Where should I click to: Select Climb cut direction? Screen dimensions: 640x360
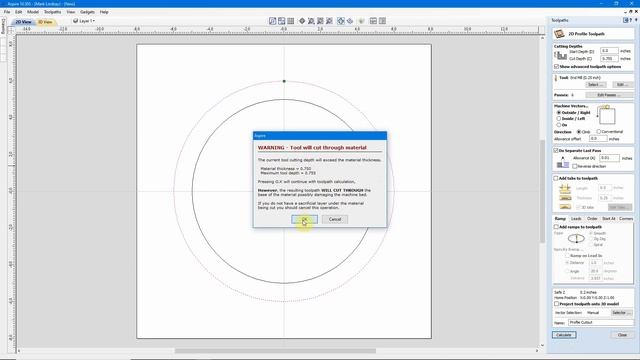(x=579, y=132)
